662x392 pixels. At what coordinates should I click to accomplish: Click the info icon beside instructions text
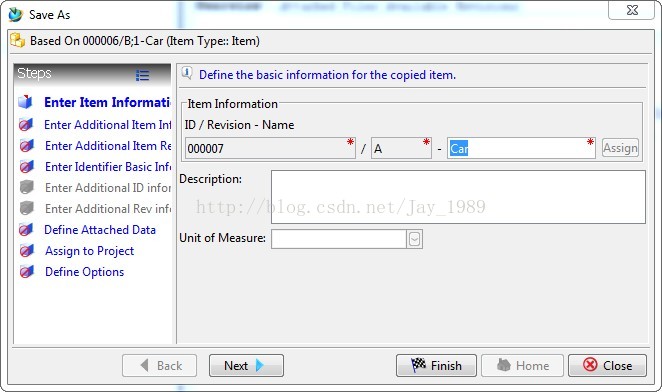pyautogui.click(x=187, y=74)
